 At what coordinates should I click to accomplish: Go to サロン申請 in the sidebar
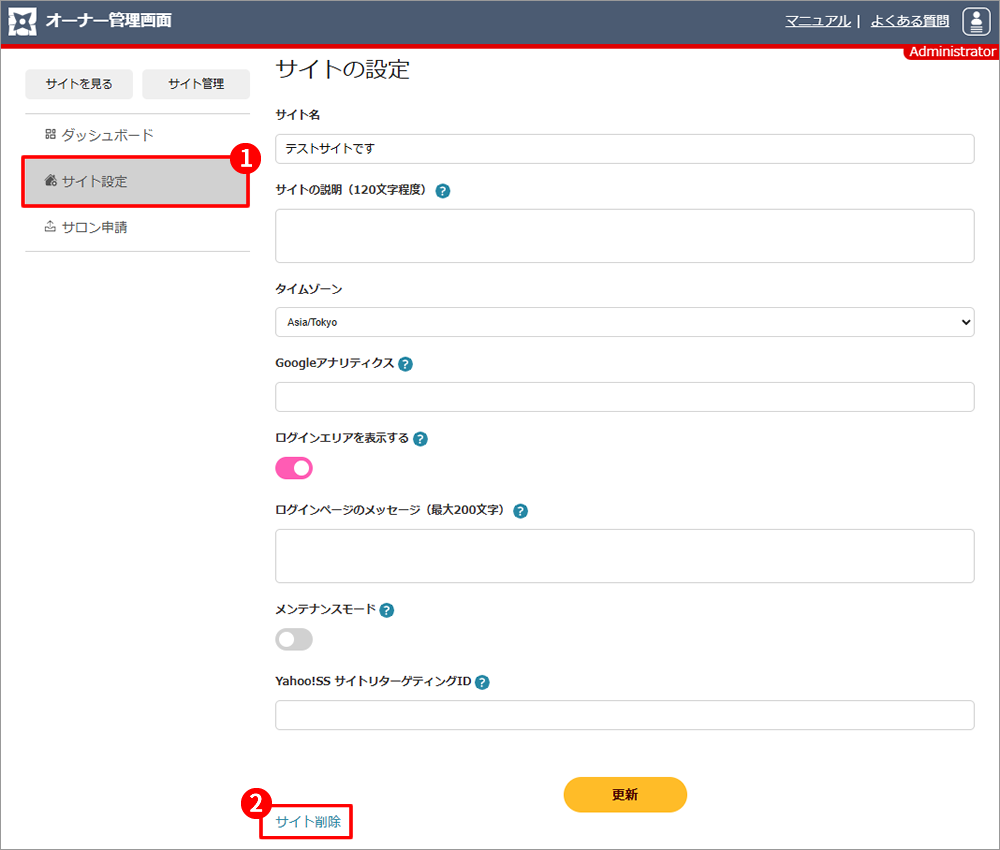(x=94, y=227)
